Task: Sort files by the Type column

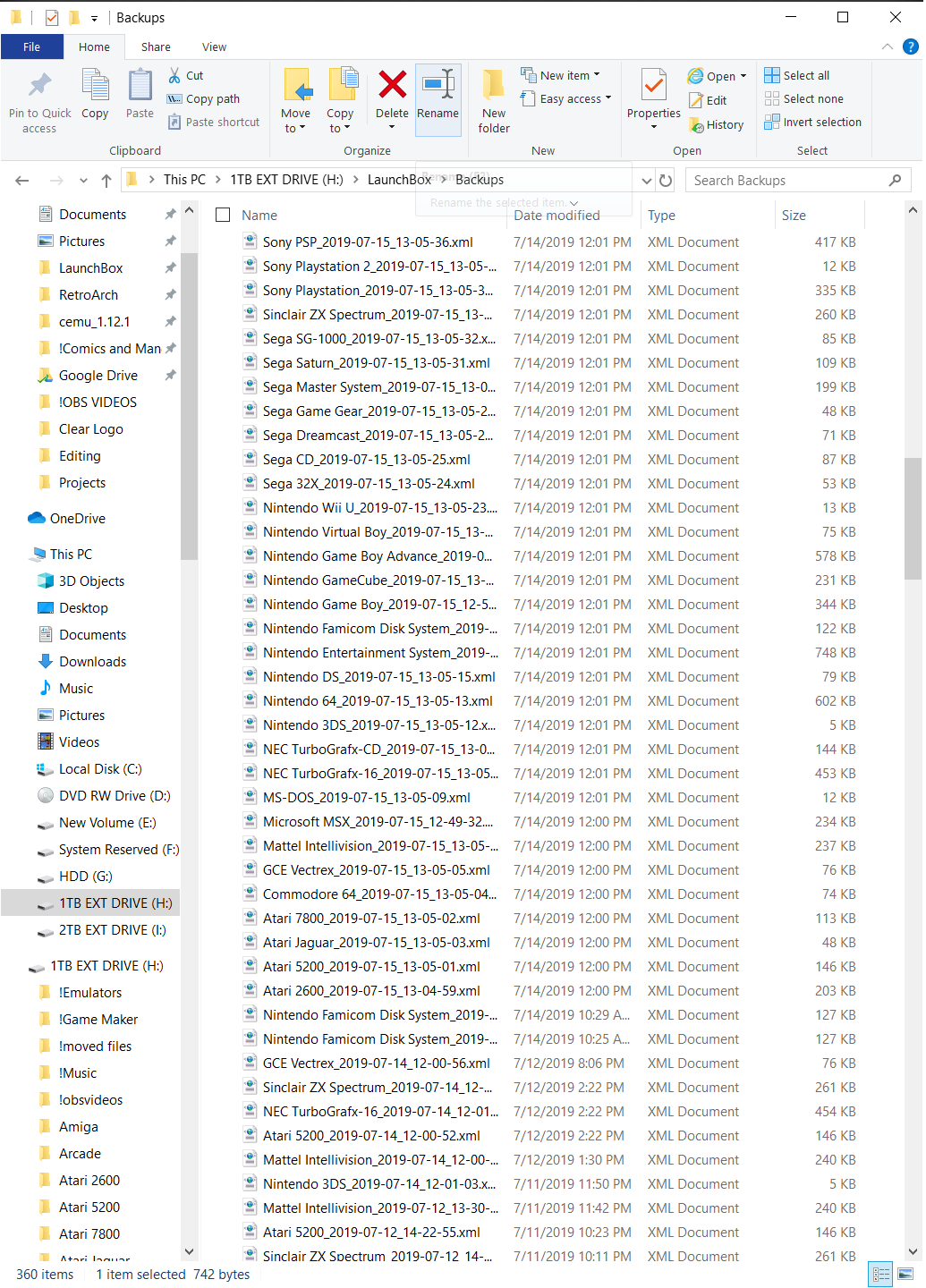Action: coord(662,216)
